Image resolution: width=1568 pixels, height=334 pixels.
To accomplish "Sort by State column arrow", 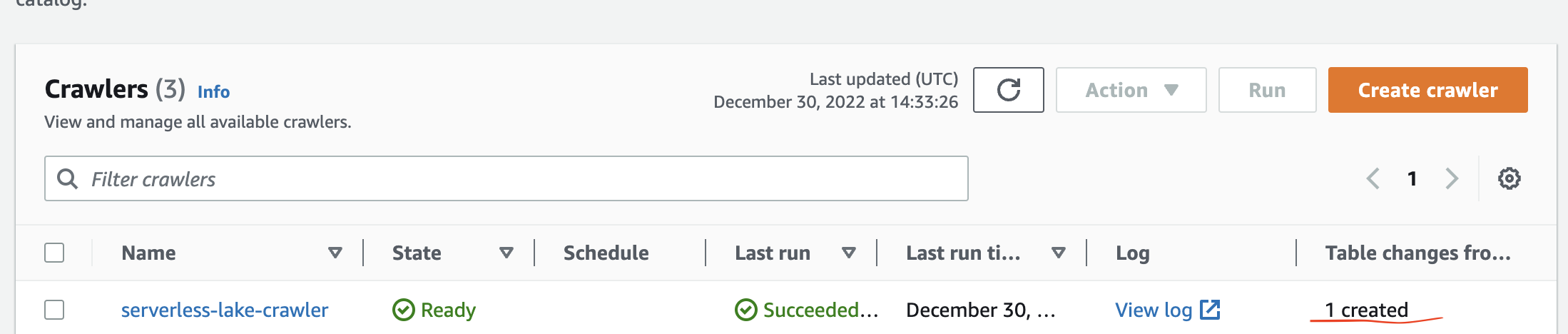I will tap(506, 253).
